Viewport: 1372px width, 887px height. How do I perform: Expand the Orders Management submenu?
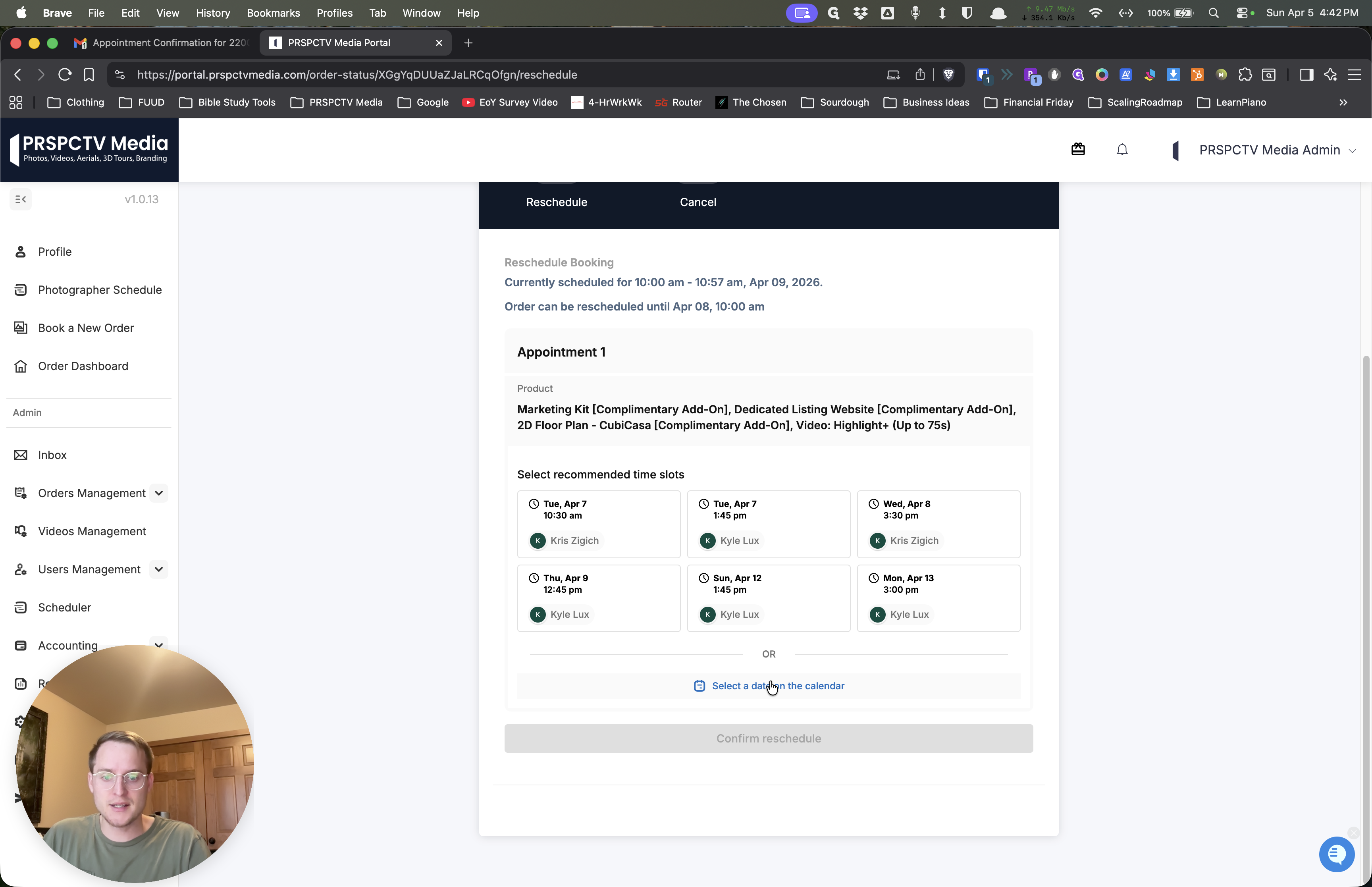click(159, 493)
